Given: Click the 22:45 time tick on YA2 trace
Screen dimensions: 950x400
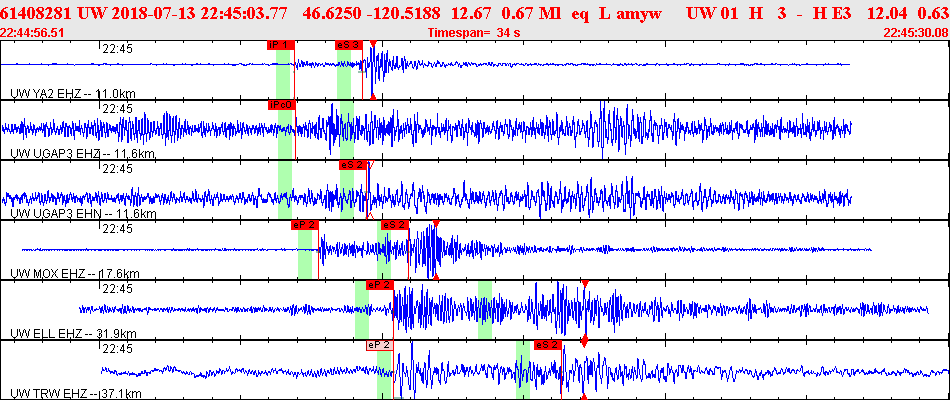Looking at the screenshot, I should click(x=118, y=49).
